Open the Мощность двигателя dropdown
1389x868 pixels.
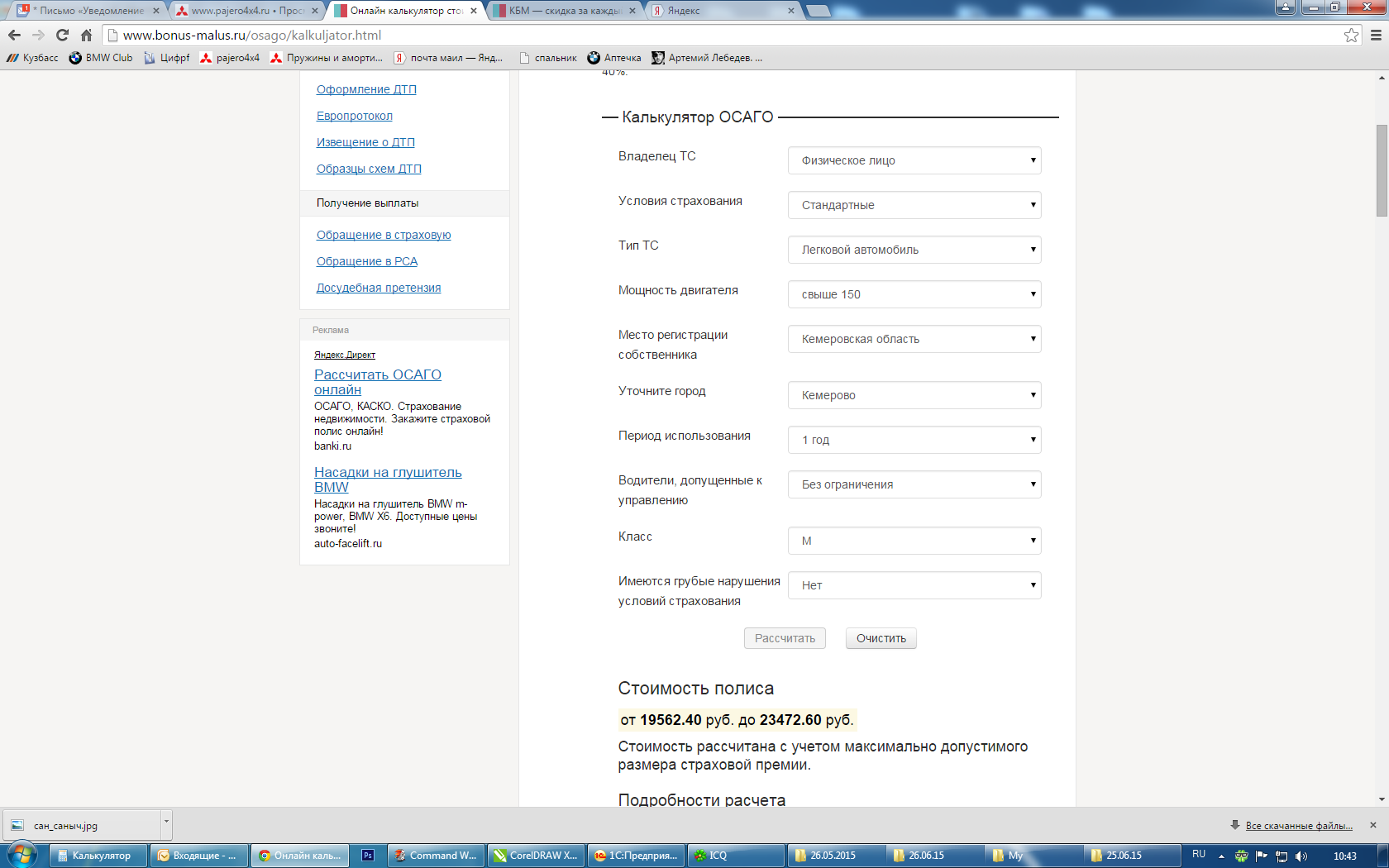tap(914, 294)
